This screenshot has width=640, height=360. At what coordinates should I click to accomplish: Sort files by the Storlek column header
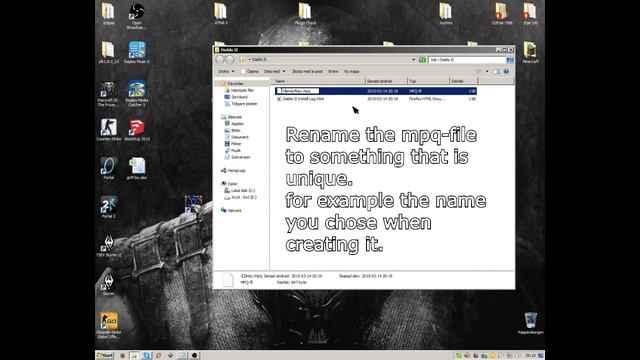click(463, 81)
